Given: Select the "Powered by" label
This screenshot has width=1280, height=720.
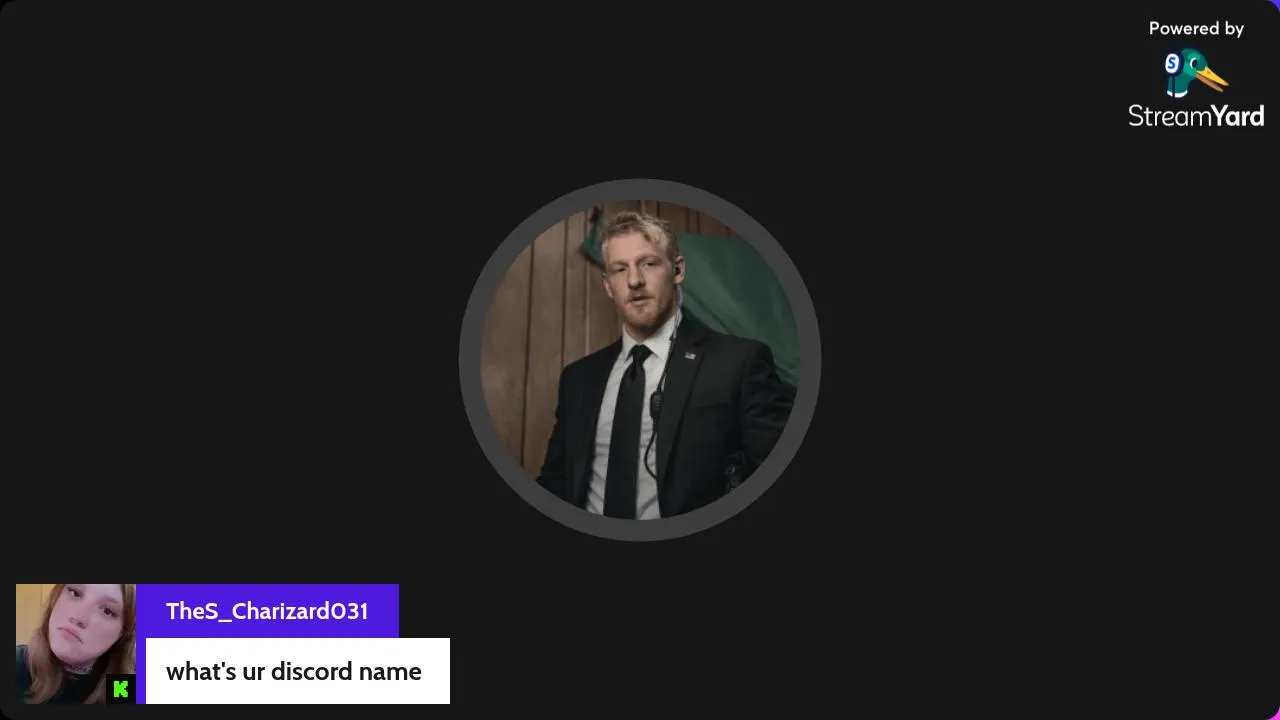Looking at the screenshot, I should [1196, 29].
